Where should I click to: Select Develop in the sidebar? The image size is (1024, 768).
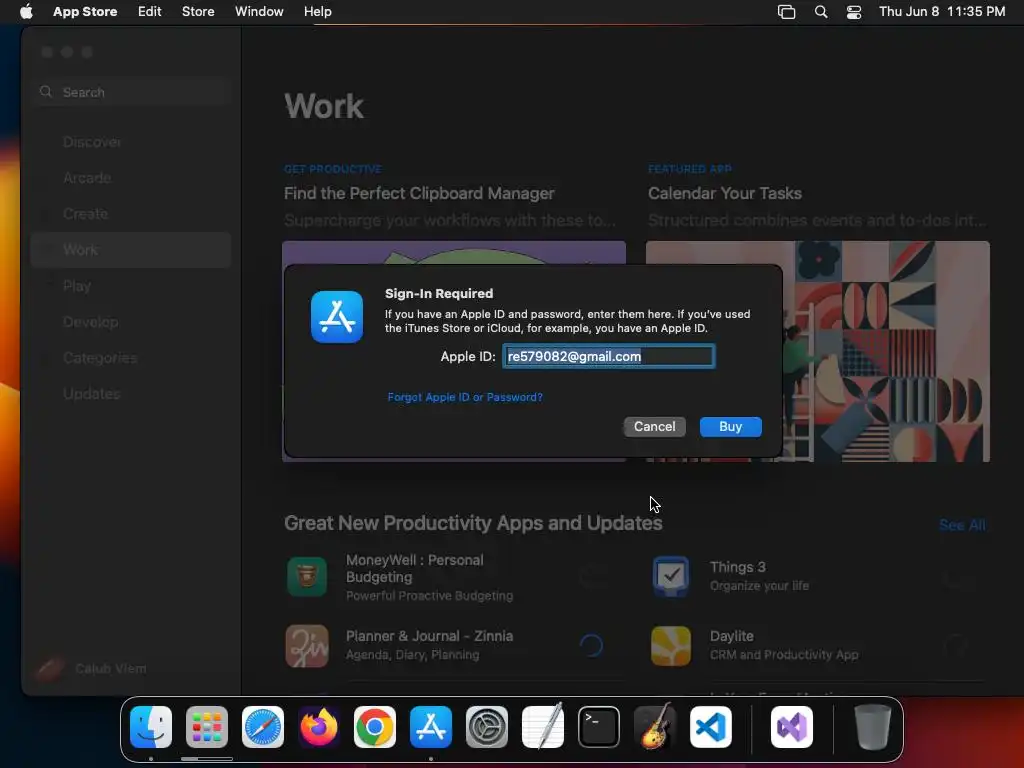(x=91, y=322)
